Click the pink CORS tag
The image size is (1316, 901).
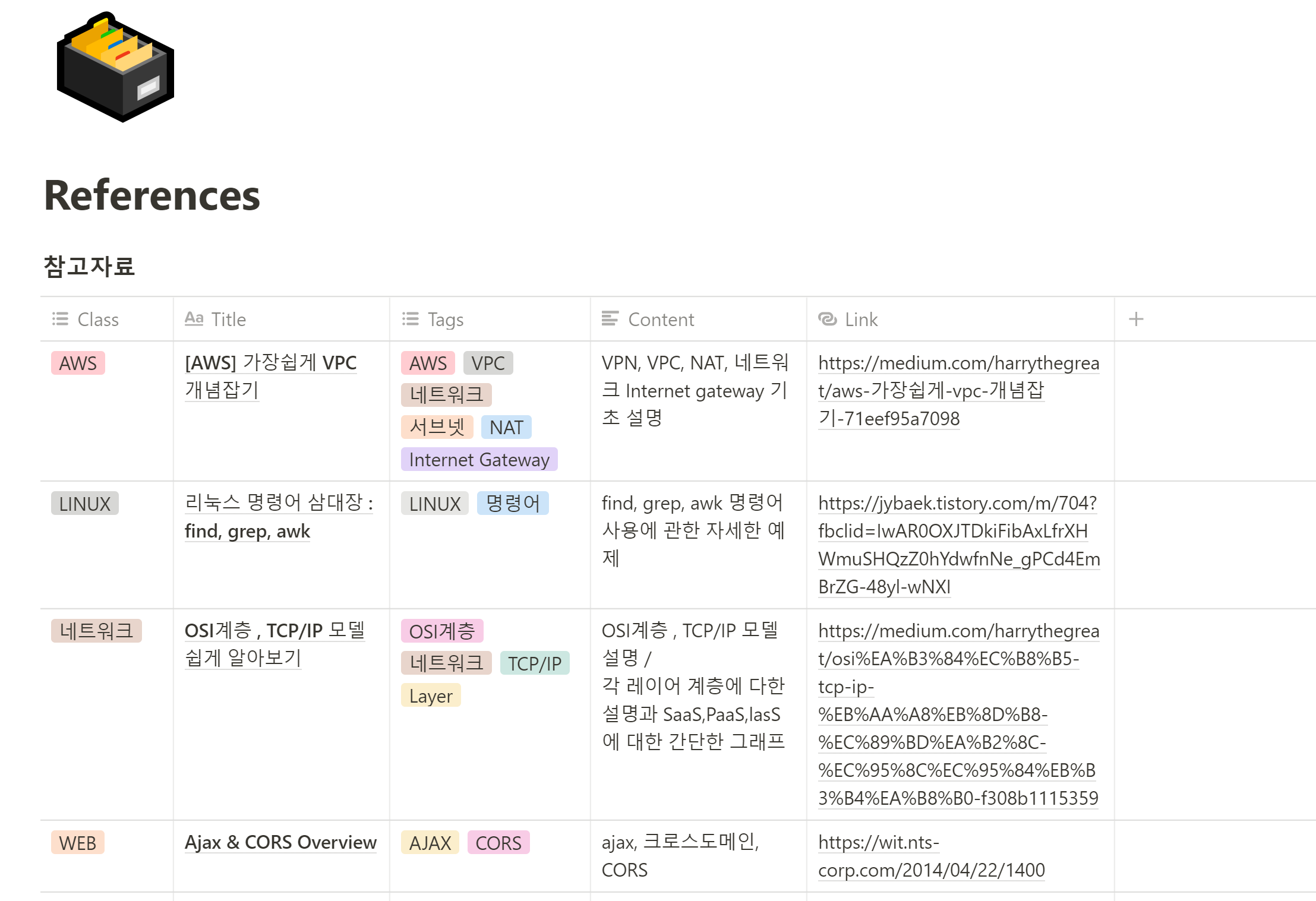pos(498,843)
